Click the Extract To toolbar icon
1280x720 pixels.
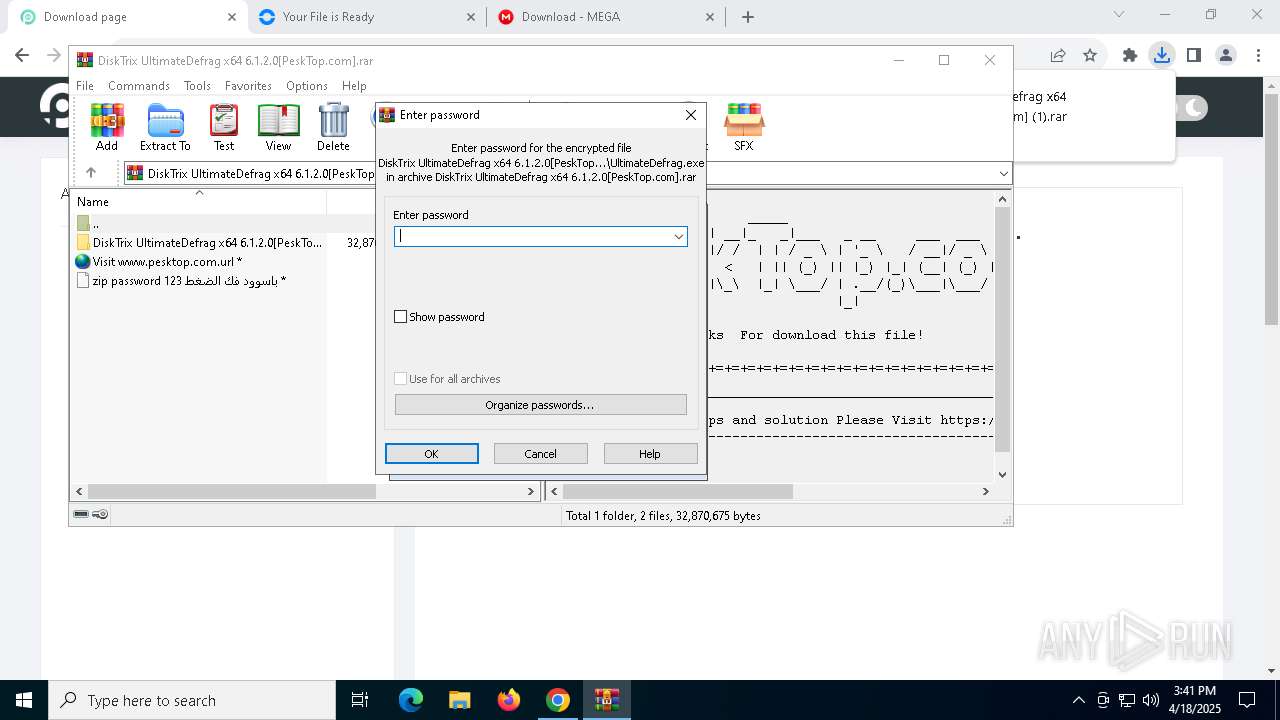point(165,127)
